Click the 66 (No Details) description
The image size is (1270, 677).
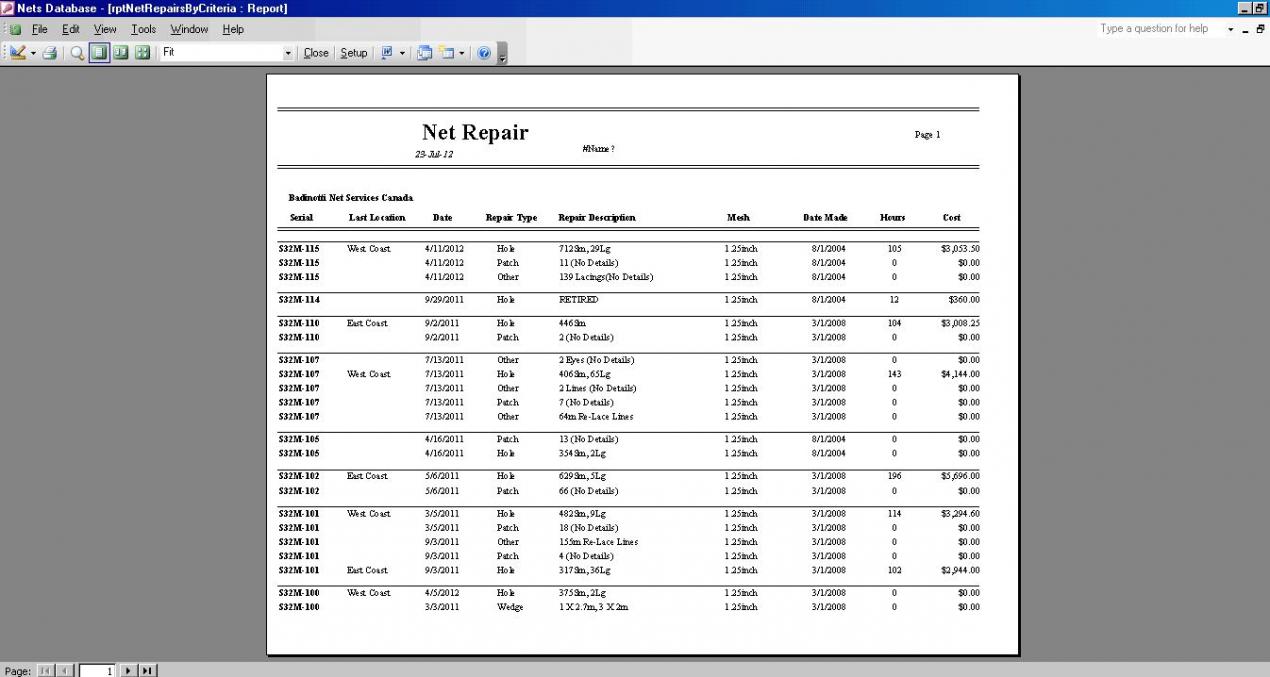tap(588, 492)
